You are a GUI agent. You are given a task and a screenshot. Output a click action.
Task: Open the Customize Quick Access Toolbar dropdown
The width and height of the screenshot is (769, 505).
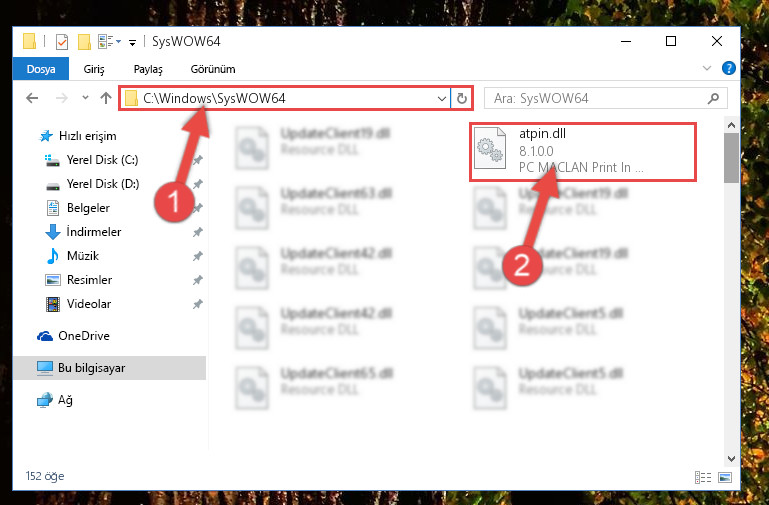[132, 43]
